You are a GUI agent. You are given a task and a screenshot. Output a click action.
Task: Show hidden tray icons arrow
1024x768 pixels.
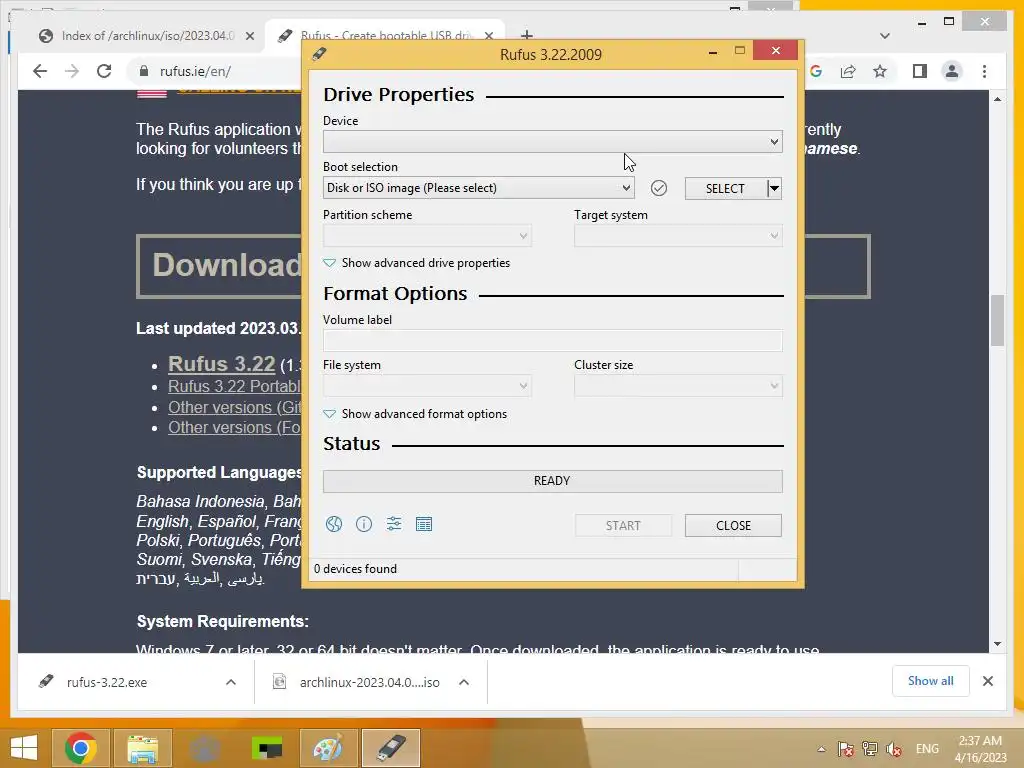(822, 749)
